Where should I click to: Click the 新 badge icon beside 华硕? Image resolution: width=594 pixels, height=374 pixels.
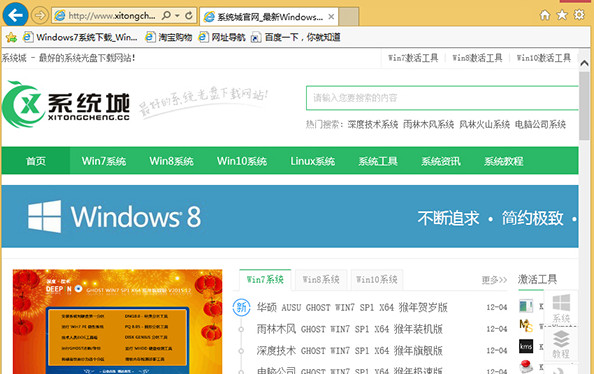241,307
